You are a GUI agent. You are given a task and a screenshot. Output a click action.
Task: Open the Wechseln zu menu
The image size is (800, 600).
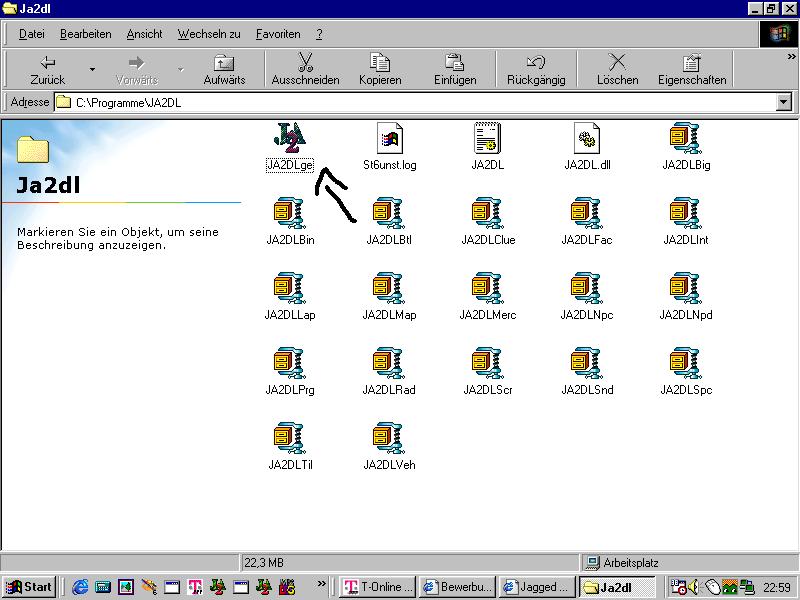coord(209,34)
